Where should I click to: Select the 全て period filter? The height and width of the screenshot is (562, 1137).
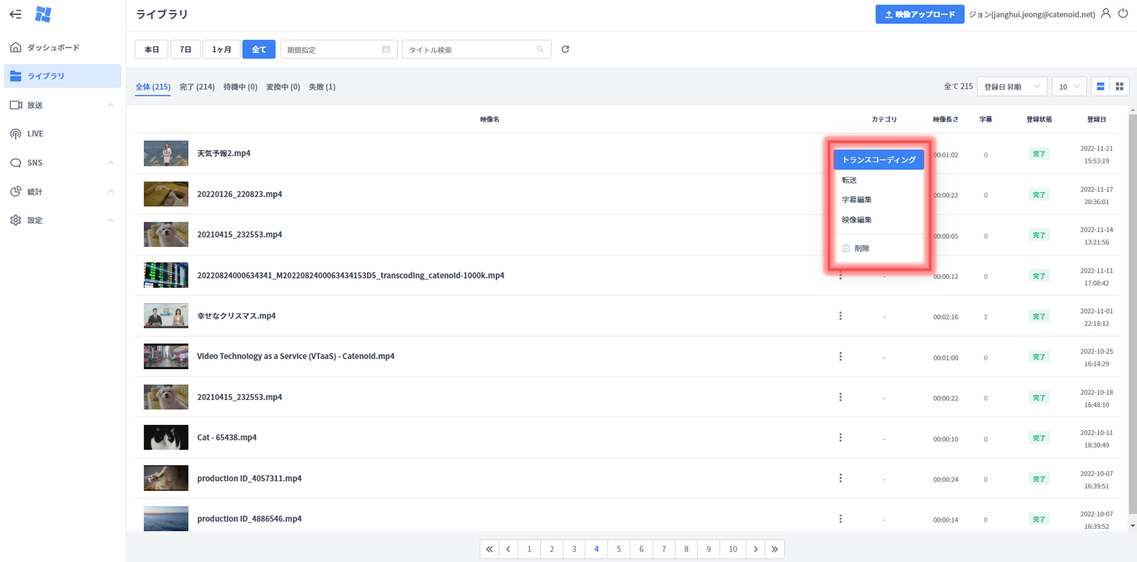click(x=259, y=49)
